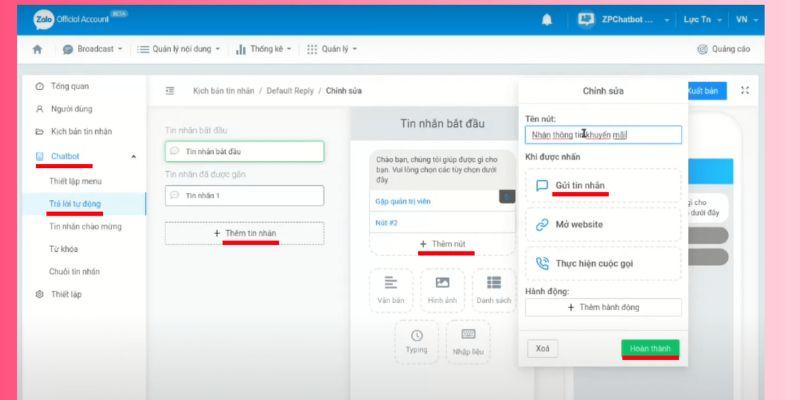800x400 pixels.
Task: Select the Tin nhắn bắt đầu message item
Action: 244,152
